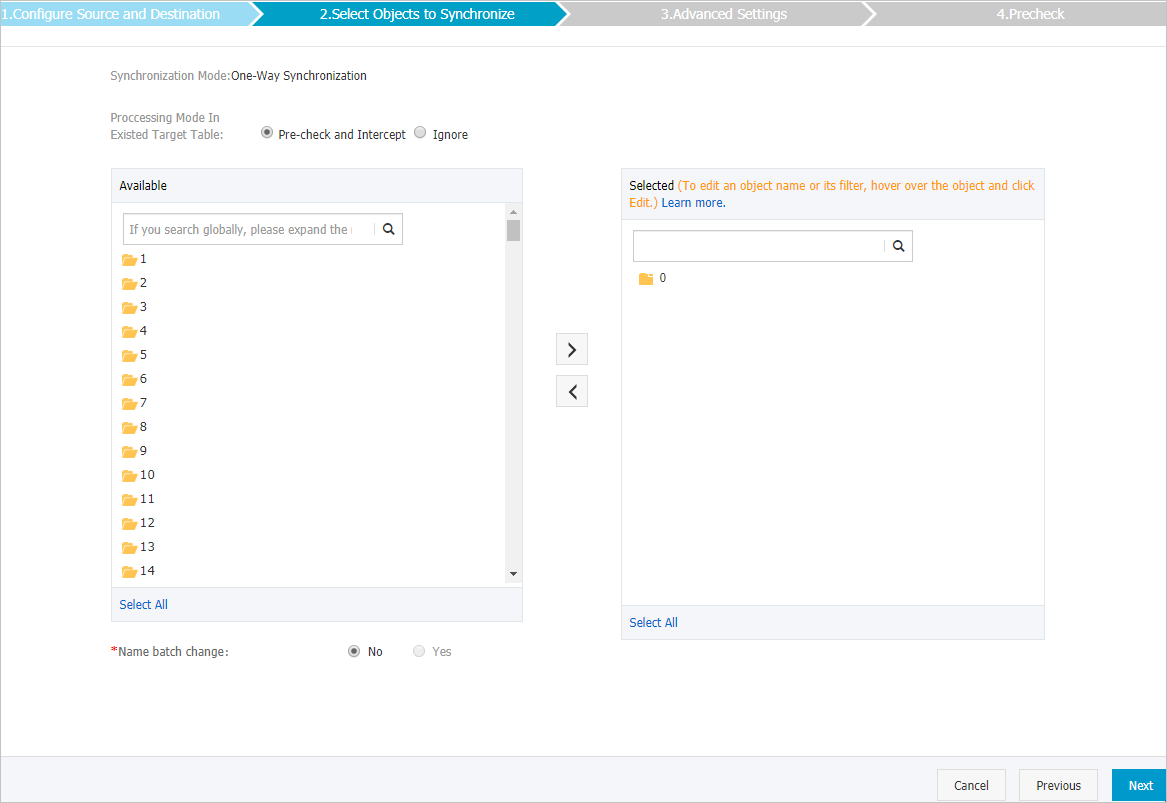Click the folder icon of database 14

[130, 572]
